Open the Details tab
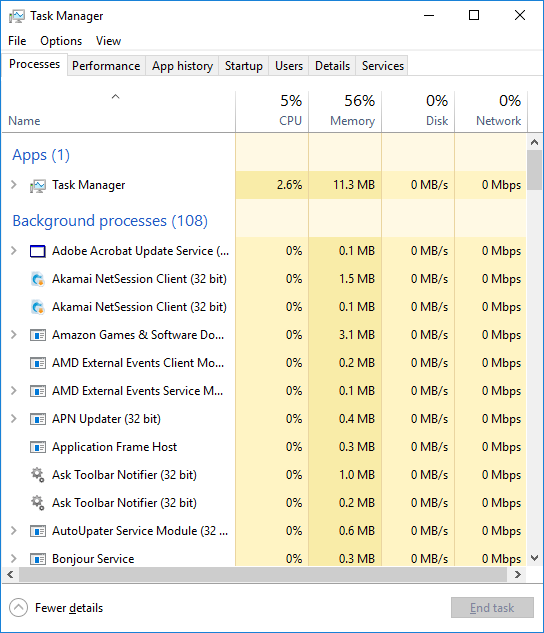Viewport: 544px width, 633px height. (333, 66)
